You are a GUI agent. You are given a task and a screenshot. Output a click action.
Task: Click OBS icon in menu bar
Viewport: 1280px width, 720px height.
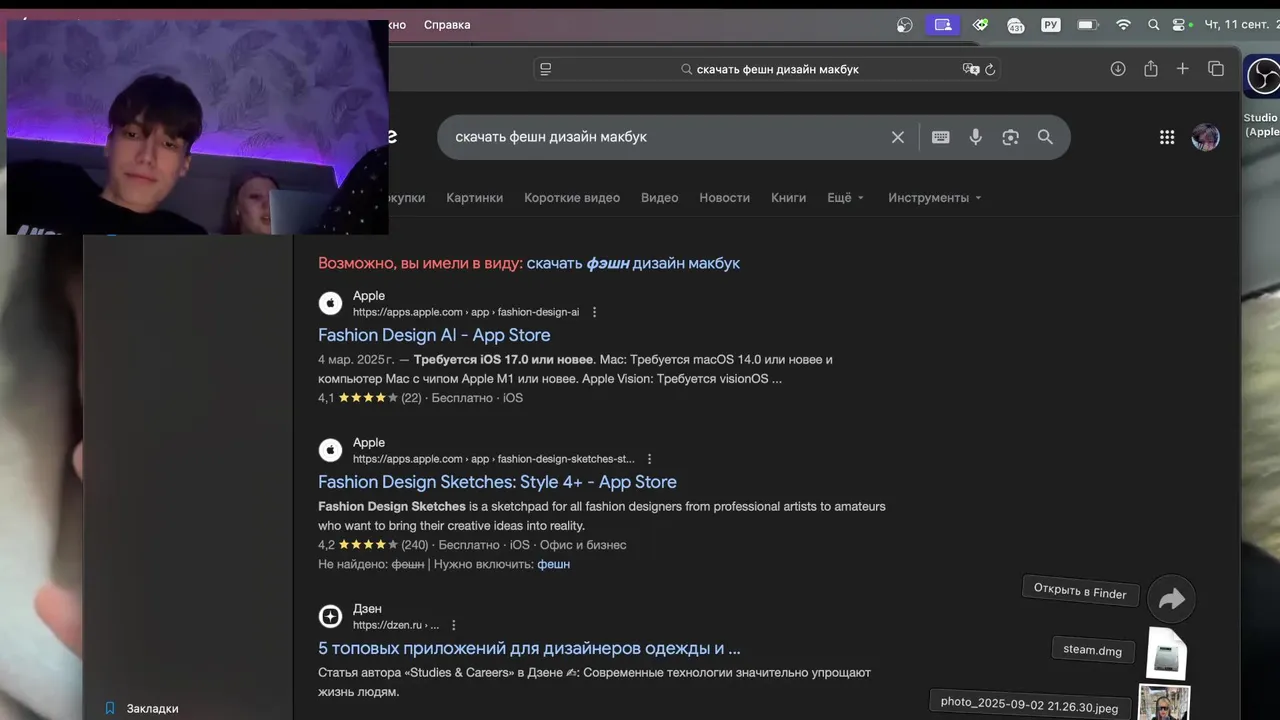905,25
